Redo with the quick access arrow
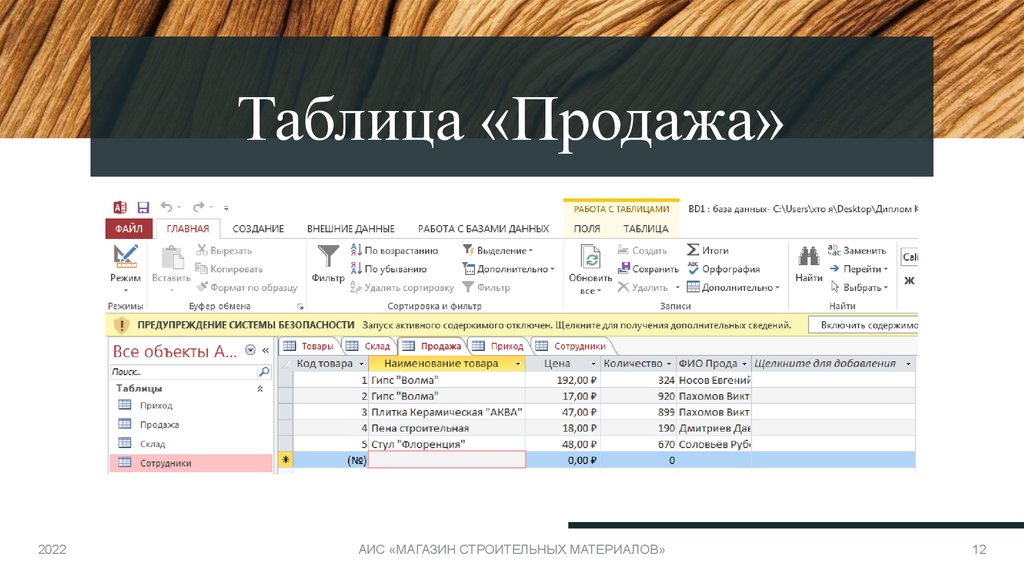 click(199, 208)
